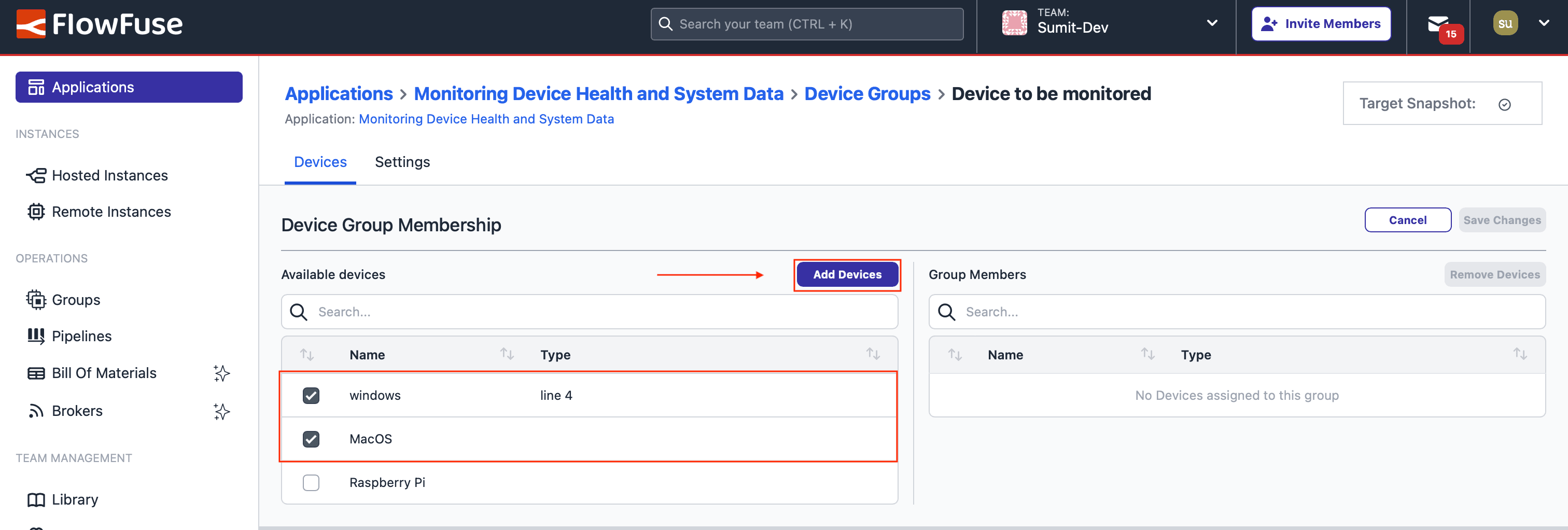Click the Group Members search field
The height and width of the screenshot is (530, 1568).
pyautogui.click(x=1236, y=312)
